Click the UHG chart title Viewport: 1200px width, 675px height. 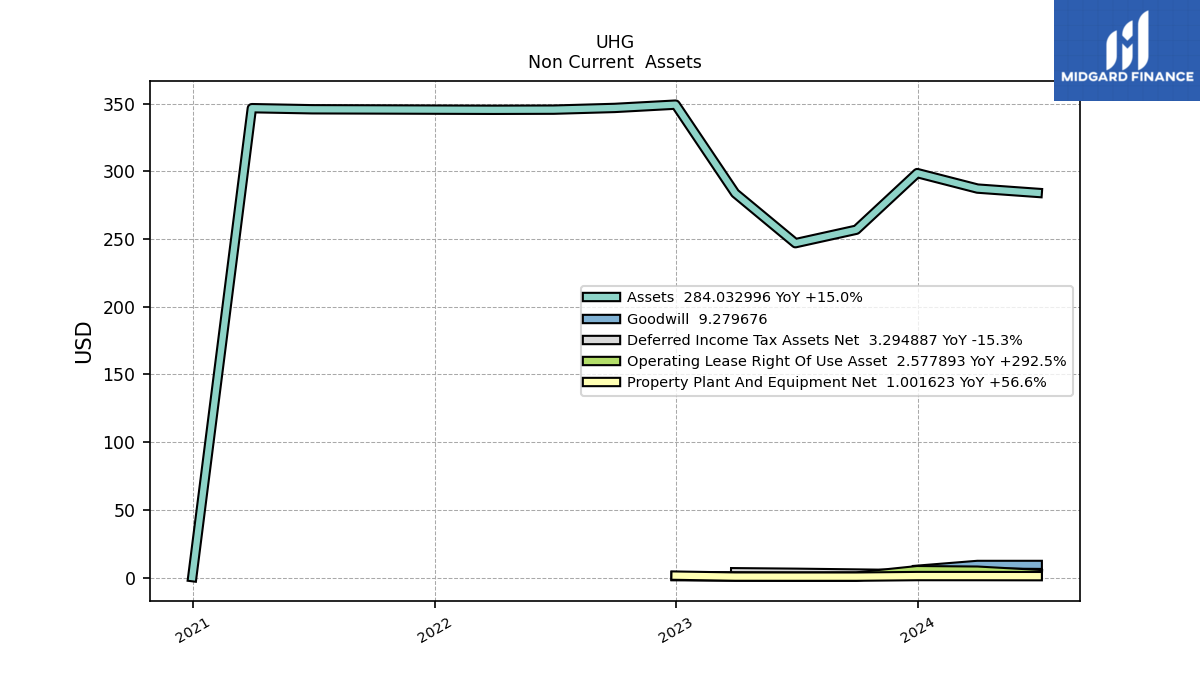615,42
